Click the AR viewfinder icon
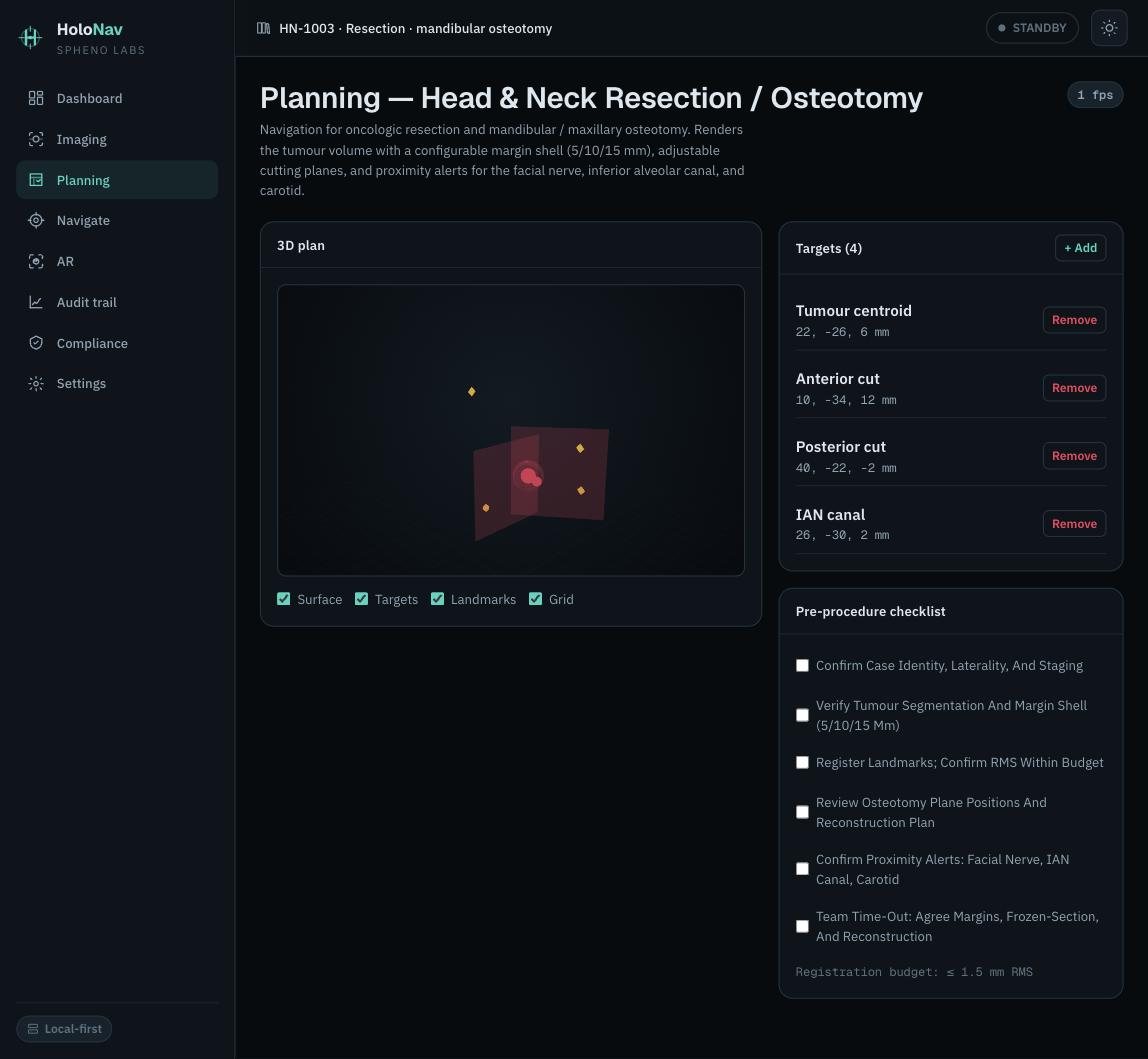Viewport: 1148px width, 1059px height. coord(36,261)
